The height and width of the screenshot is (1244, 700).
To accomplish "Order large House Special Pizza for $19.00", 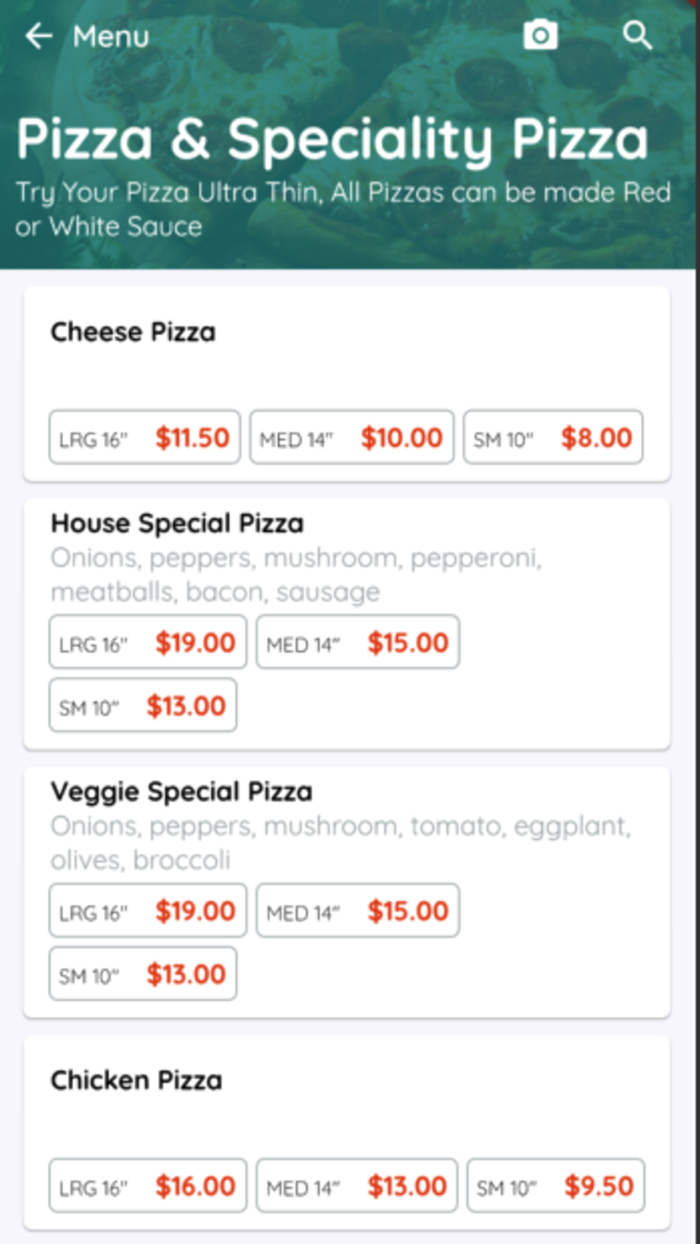I will click(x=146, y=642).
